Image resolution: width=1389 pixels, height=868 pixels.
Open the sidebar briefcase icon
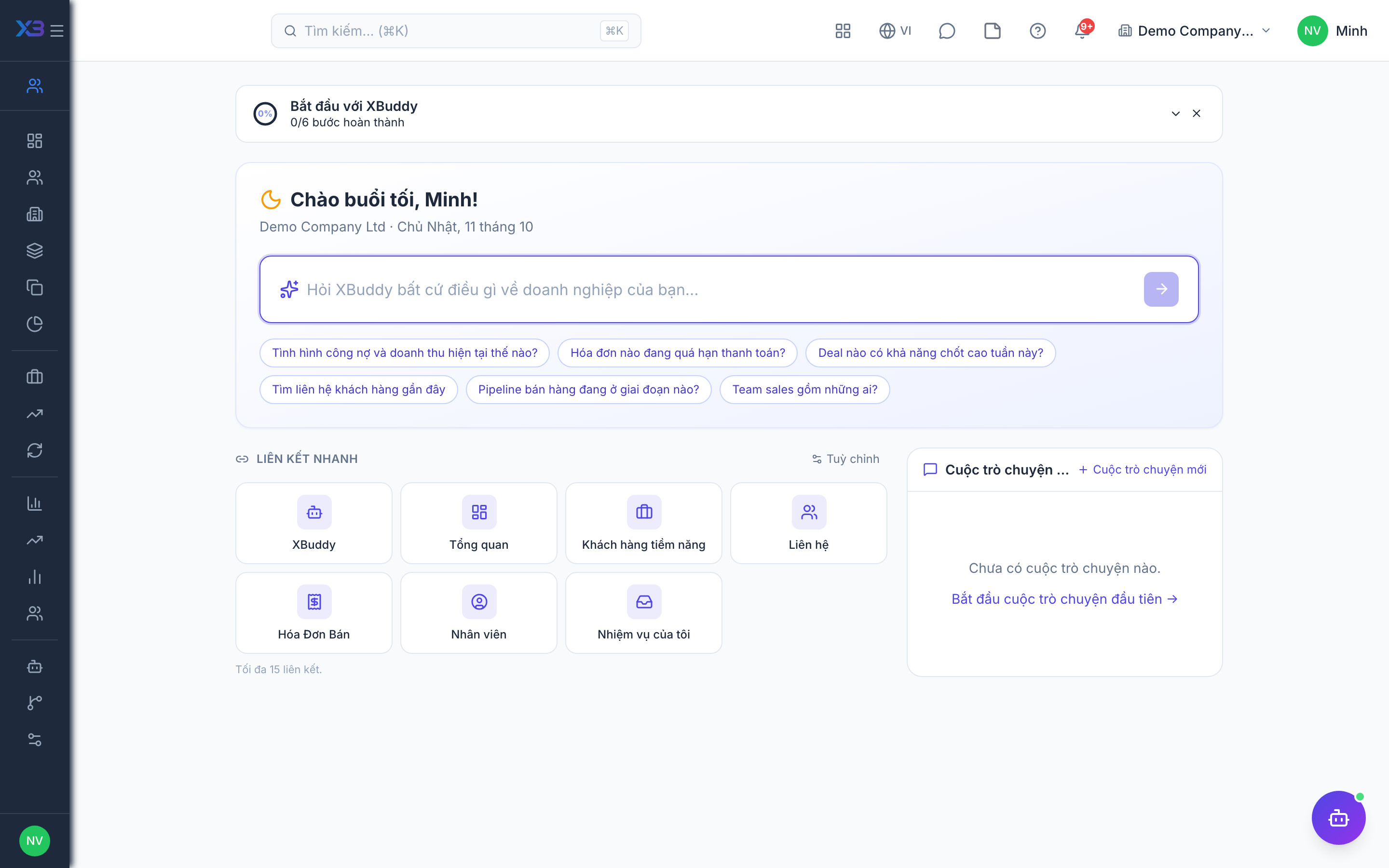(x=34, y=377)
